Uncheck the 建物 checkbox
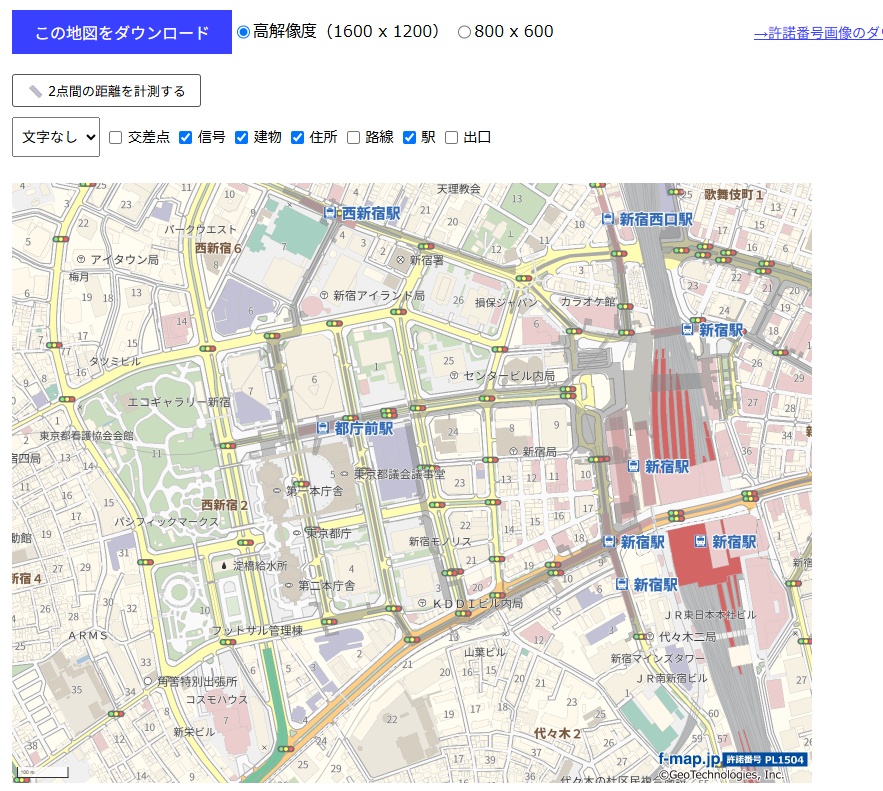The height and width of the screenshot is (791, 883). click(242, 137)
